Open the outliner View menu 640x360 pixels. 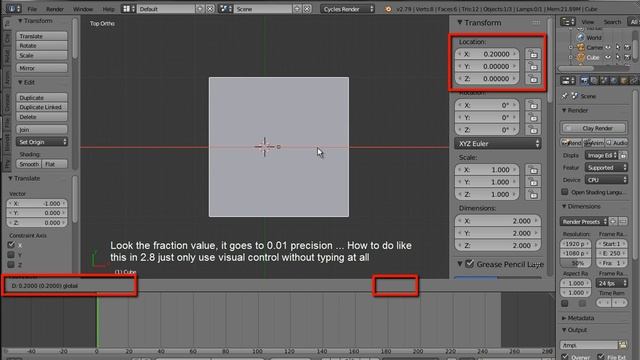click(587, 22)
